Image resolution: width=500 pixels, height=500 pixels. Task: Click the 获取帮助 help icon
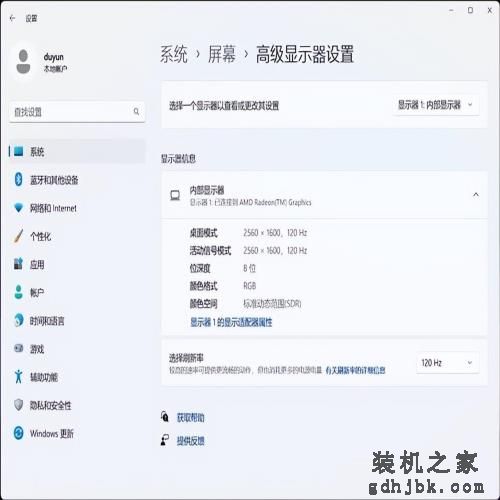tap(165, 416)
